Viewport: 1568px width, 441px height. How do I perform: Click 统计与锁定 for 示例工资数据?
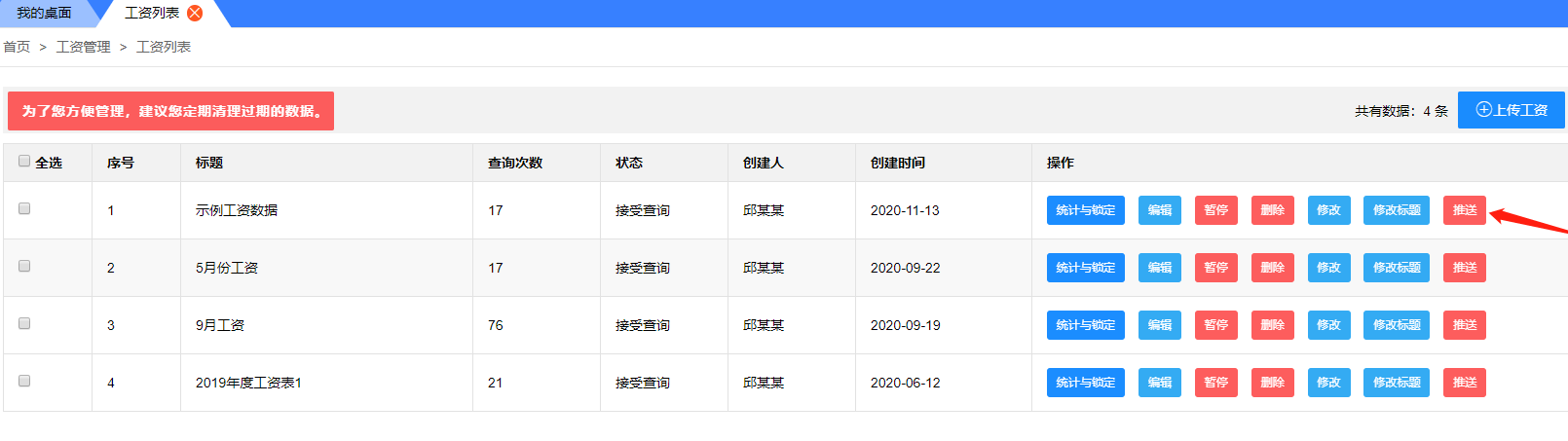click(x=1086, y=210)
